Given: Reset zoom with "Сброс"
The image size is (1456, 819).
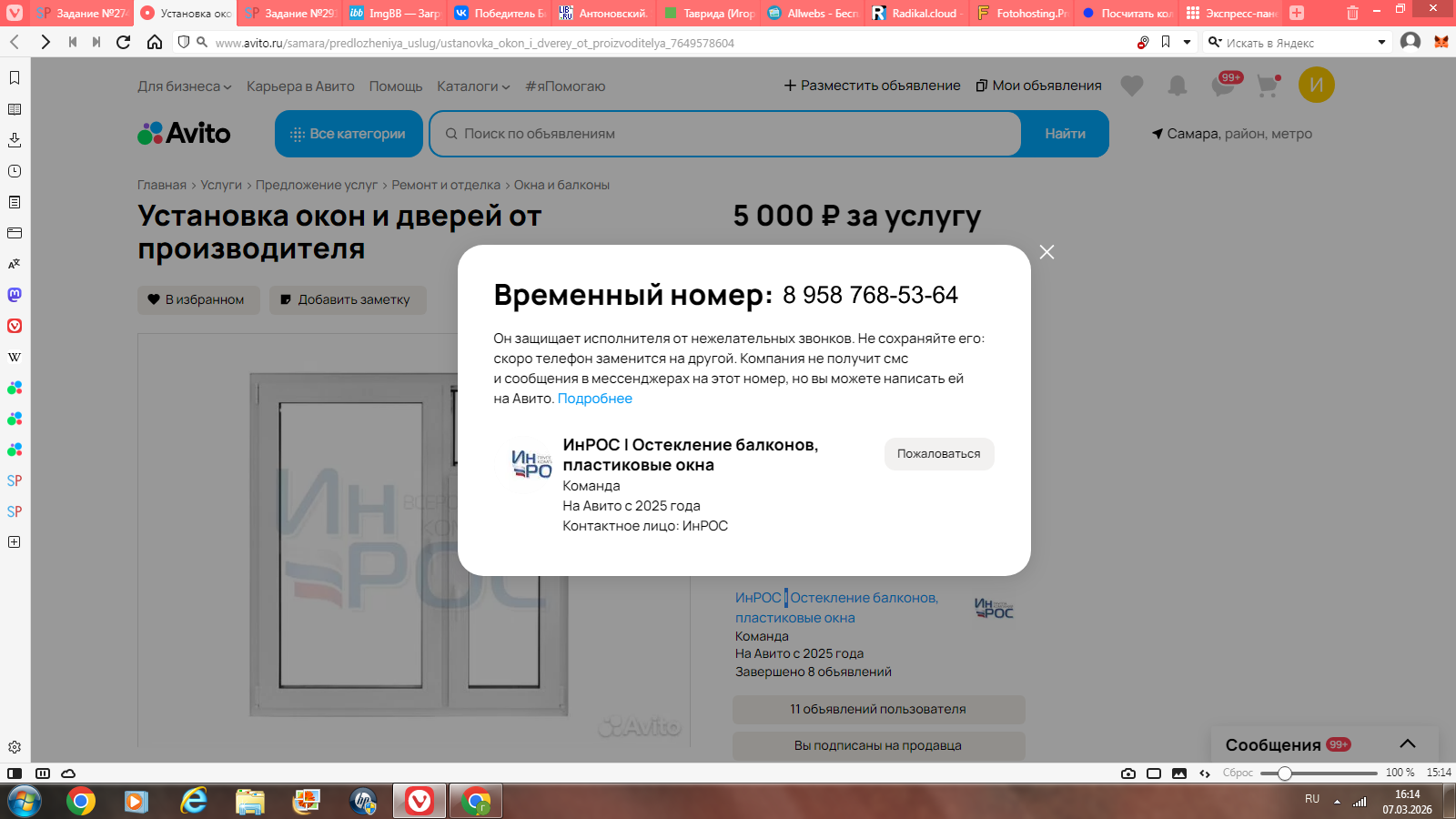Looking at the screenshot, I should 1238,773.
